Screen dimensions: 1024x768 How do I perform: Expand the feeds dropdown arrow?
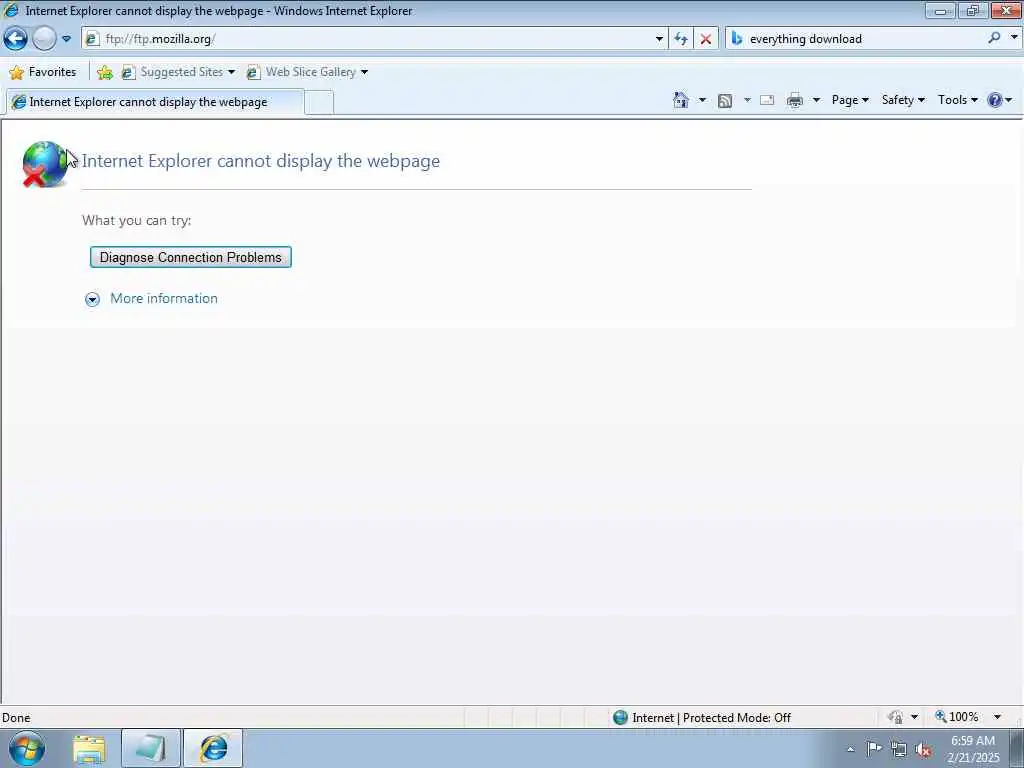click(747, 100)
